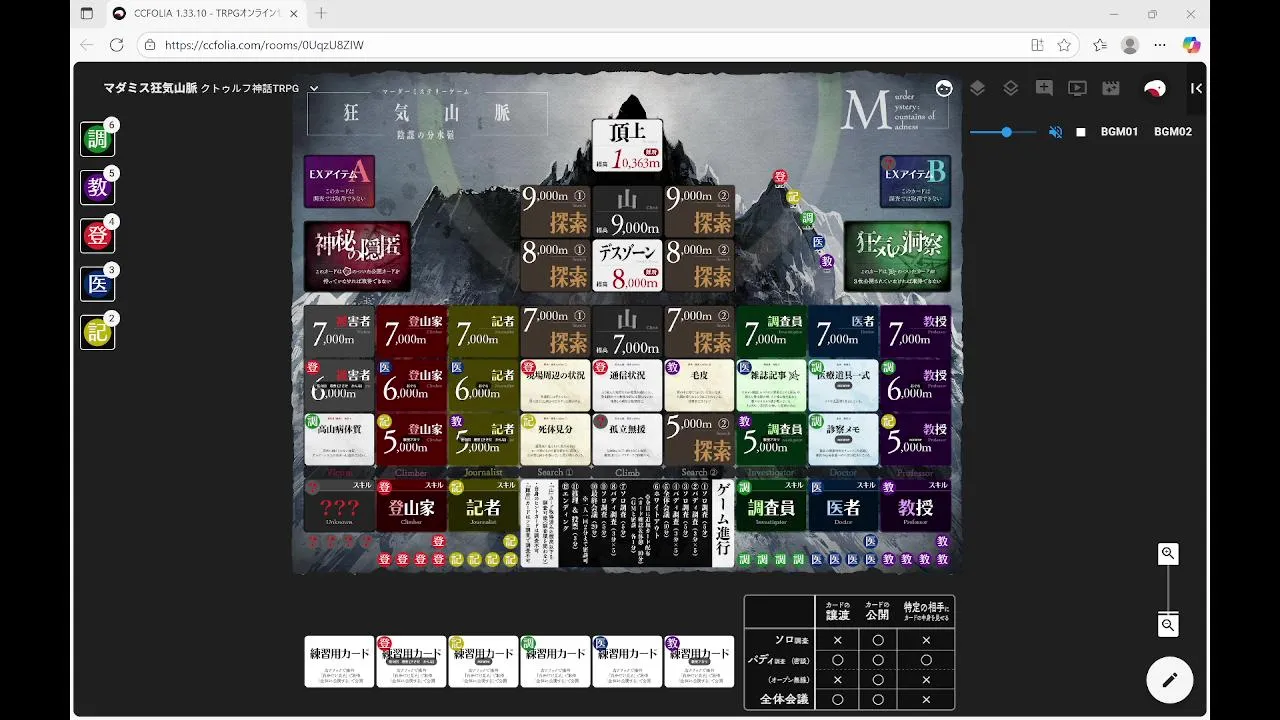Click the 神秘の隠匿 card

click(357, 256)
